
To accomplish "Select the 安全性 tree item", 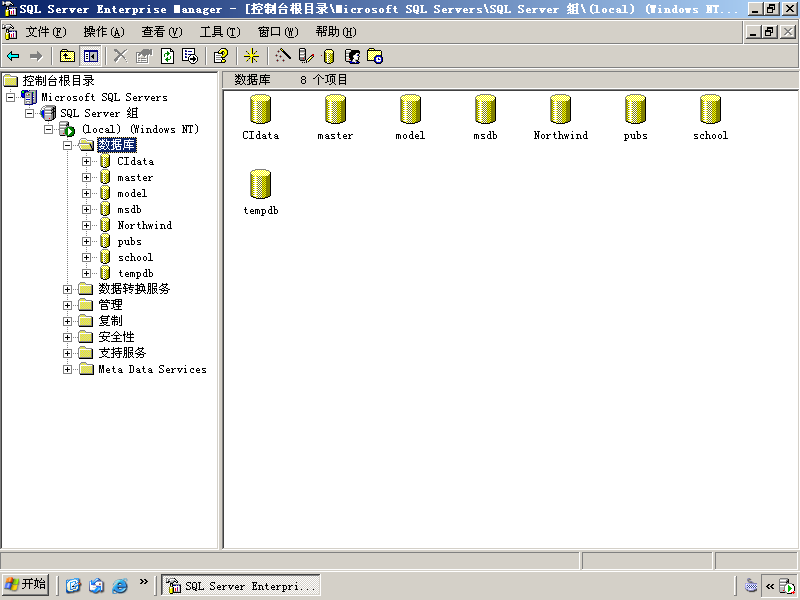I will [x=116, y=337].
